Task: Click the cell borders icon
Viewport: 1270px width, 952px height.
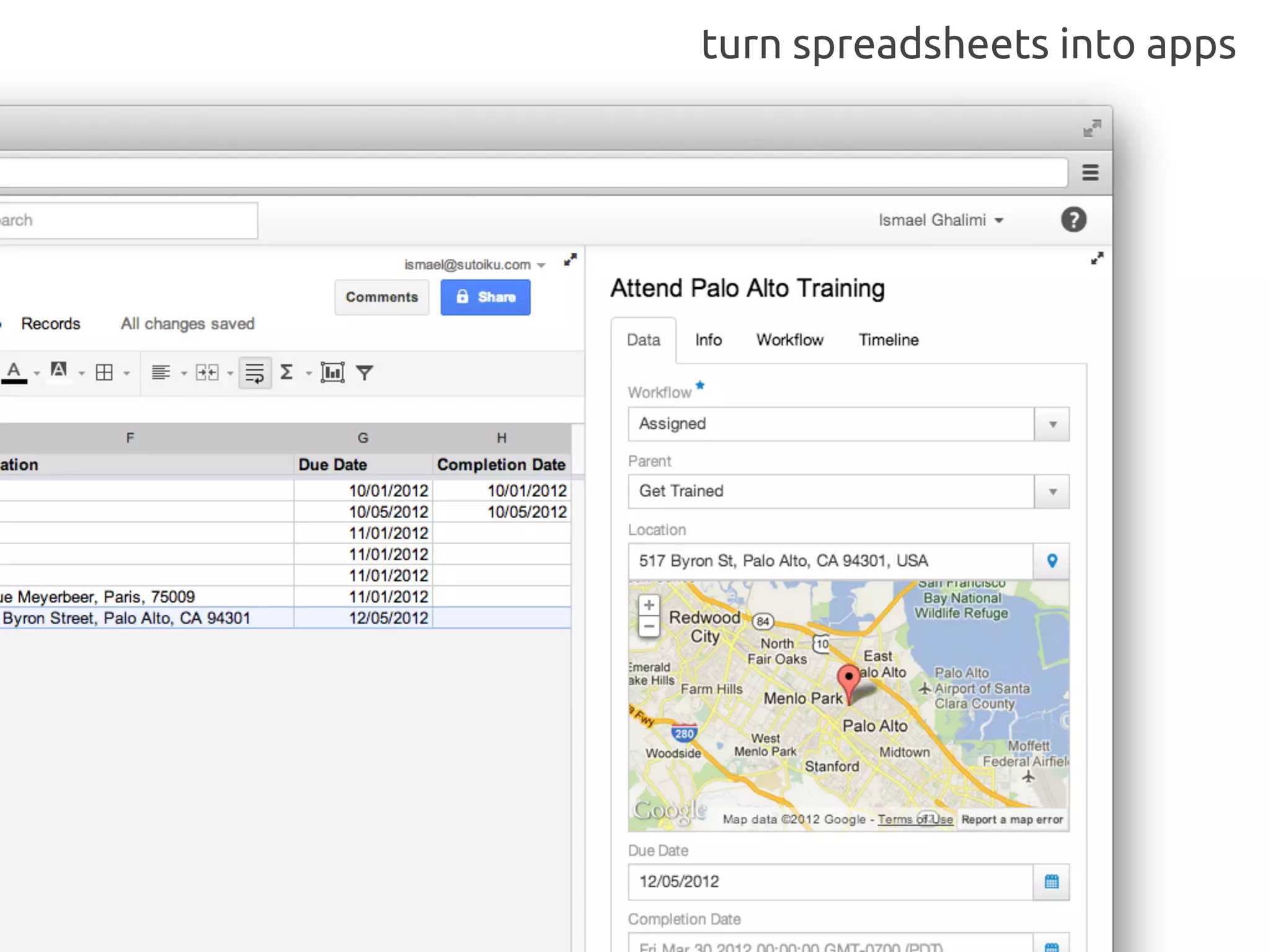Action: [x=104, y=372]
